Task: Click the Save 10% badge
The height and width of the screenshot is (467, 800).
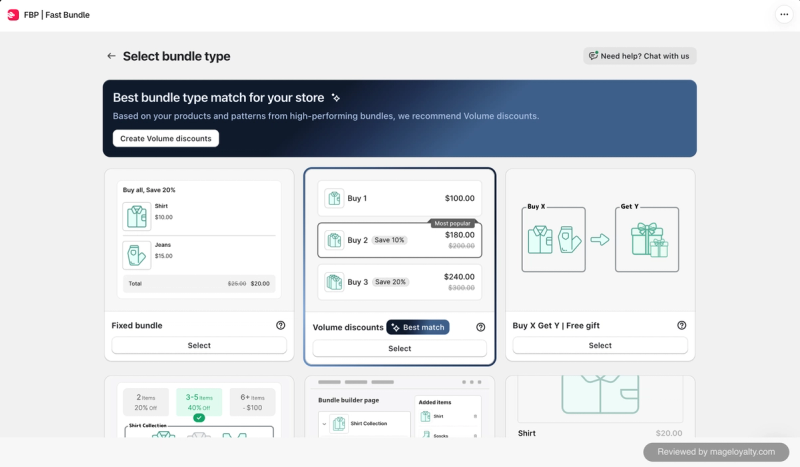Action: pos(389,240)
